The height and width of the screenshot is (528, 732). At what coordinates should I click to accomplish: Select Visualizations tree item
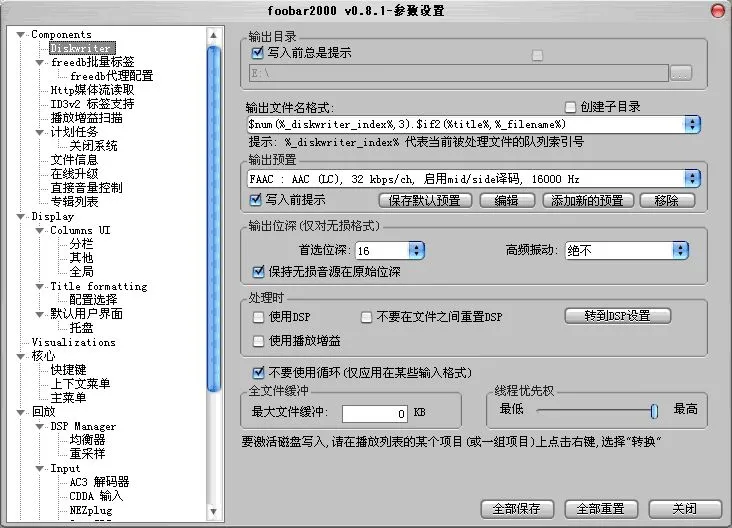point(73,343)
